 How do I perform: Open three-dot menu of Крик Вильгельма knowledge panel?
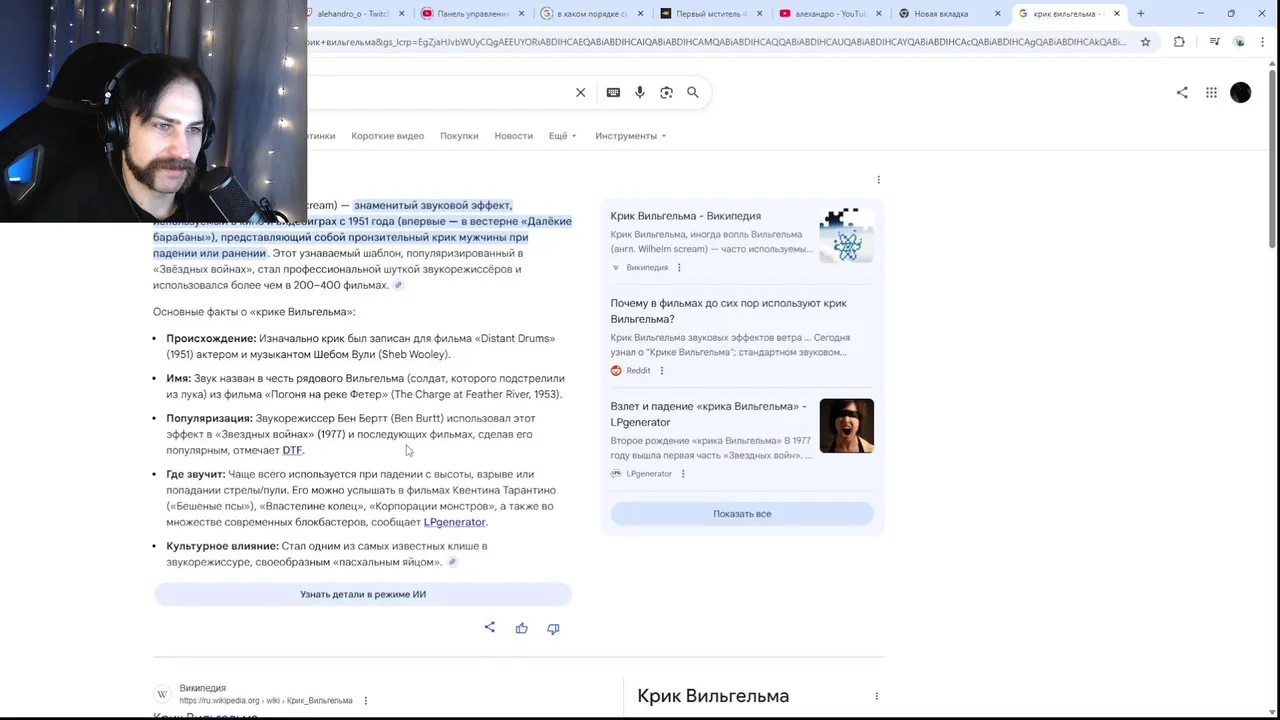pyautogui.click(x=876, y=696)
